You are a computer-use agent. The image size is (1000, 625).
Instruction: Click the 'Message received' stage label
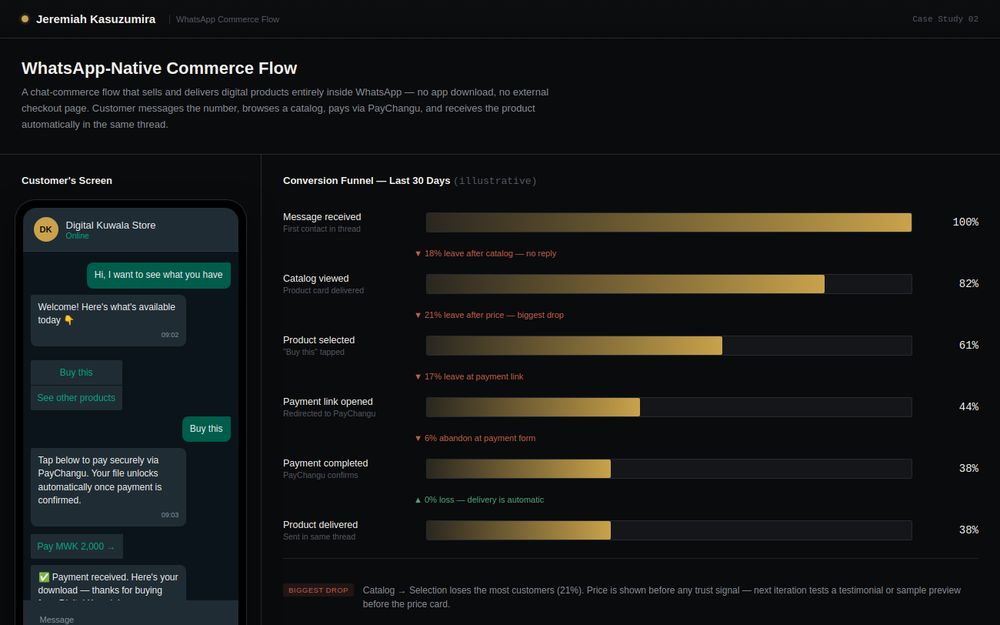[x=322, y=217]
